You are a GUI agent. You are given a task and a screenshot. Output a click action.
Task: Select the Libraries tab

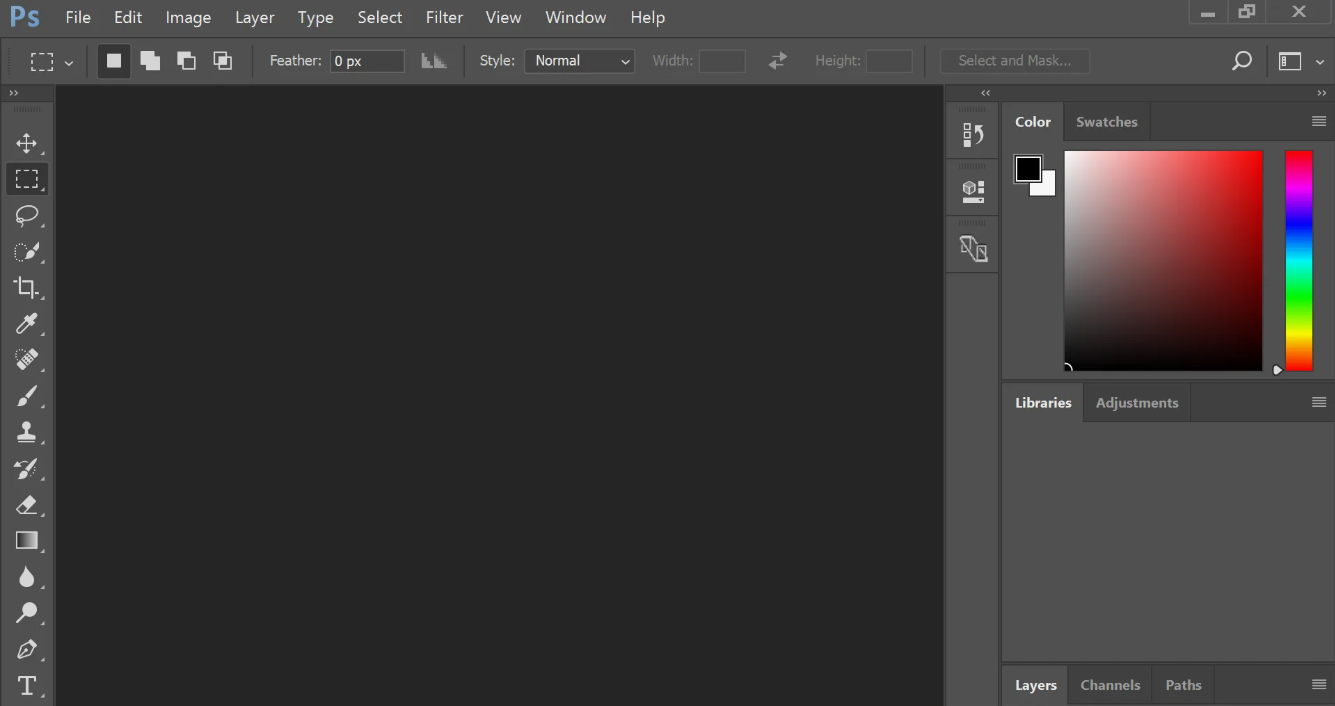coord(1043,402)
